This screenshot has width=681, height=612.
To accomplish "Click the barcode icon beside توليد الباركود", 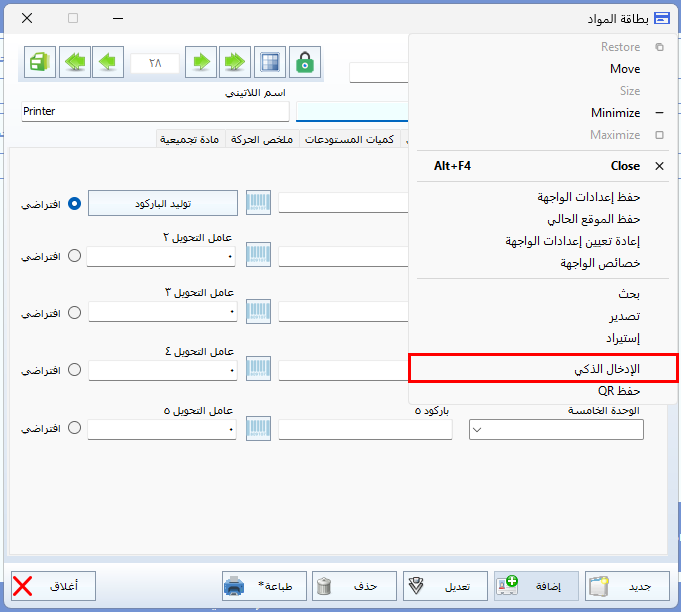I will [x=259, y=203].
